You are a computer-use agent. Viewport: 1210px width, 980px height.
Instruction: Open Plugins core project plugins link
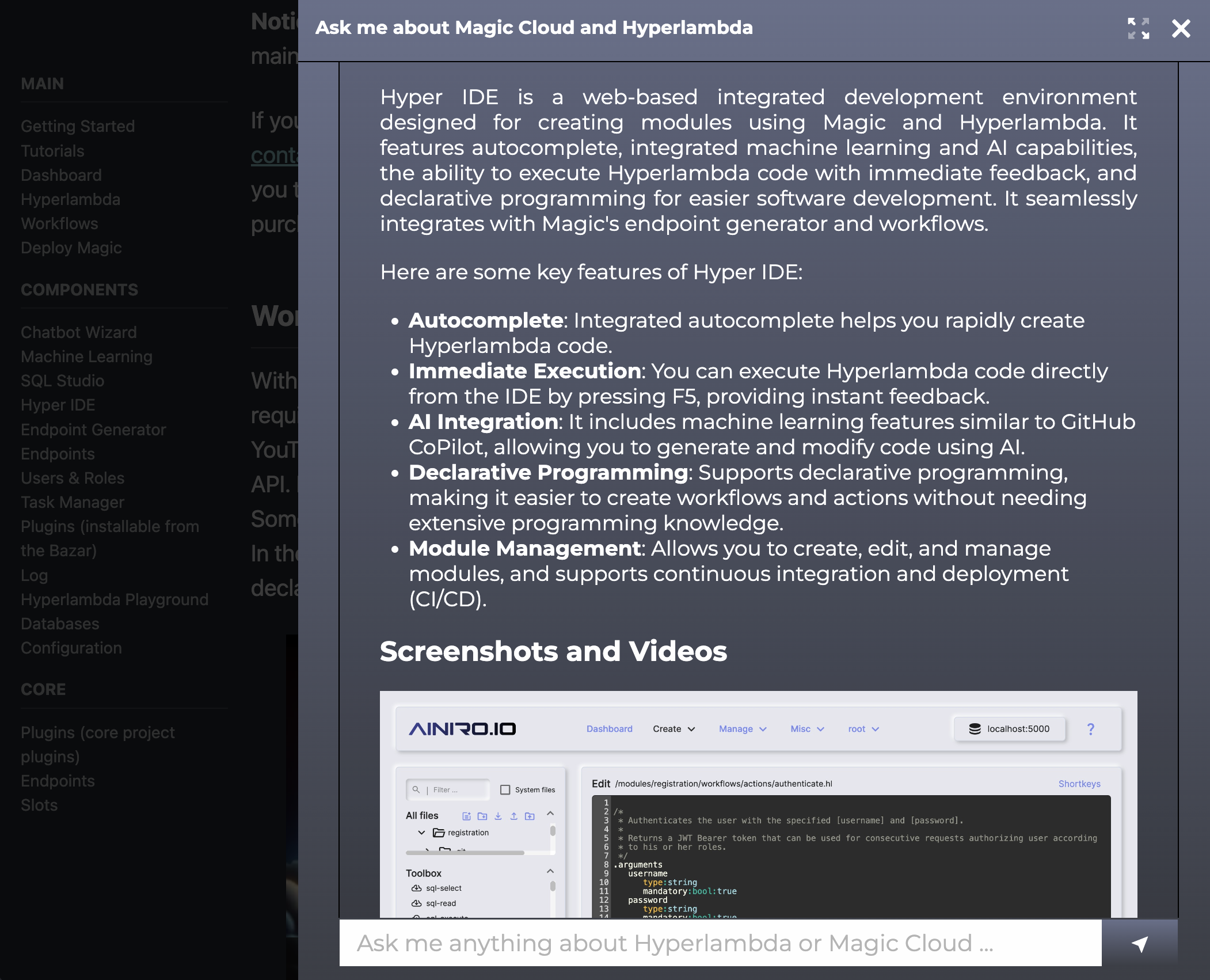tap(98, 745)
